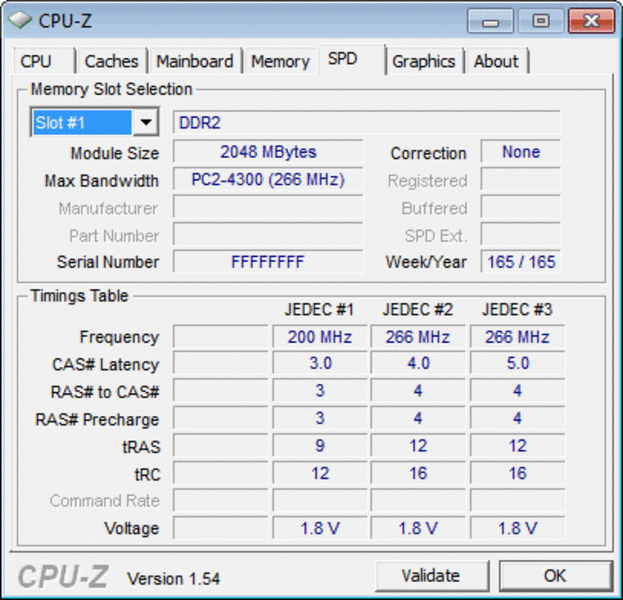Screen dimensions: 623x600
Task: Click the Frequency row label
Action: (x=119, y=337)
